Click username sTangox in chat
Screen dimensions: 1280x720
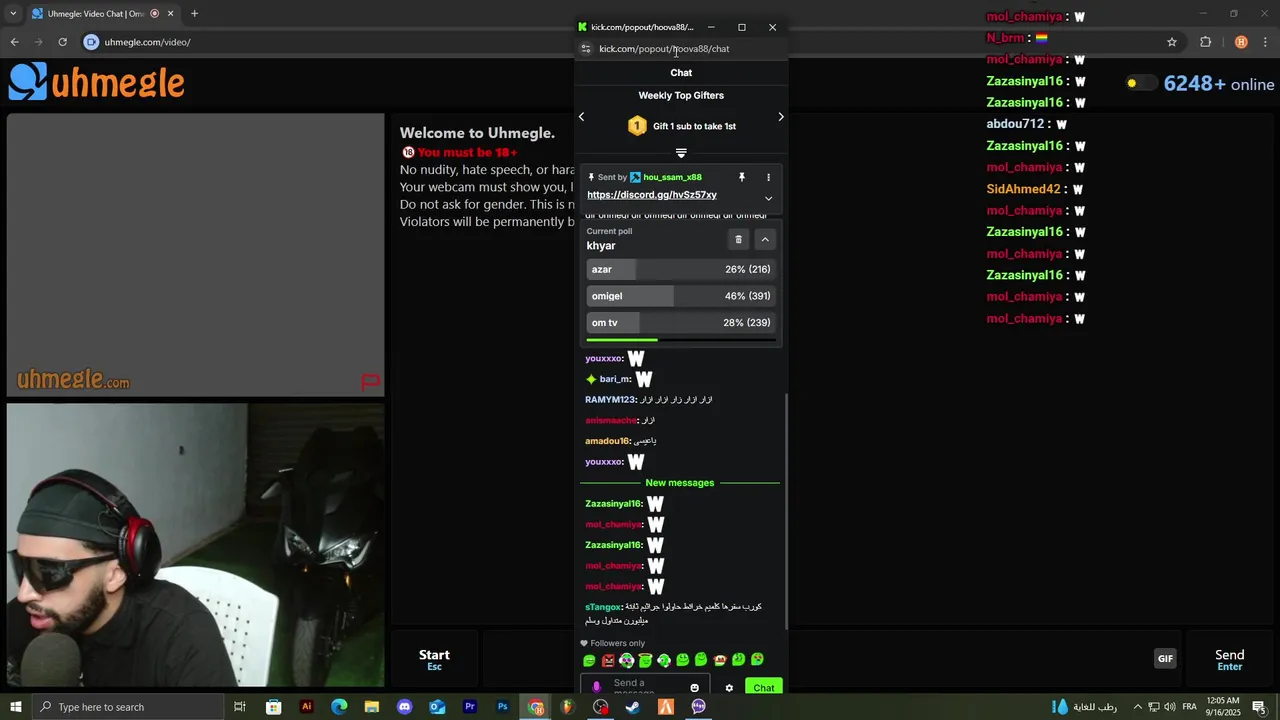point(603,607)
